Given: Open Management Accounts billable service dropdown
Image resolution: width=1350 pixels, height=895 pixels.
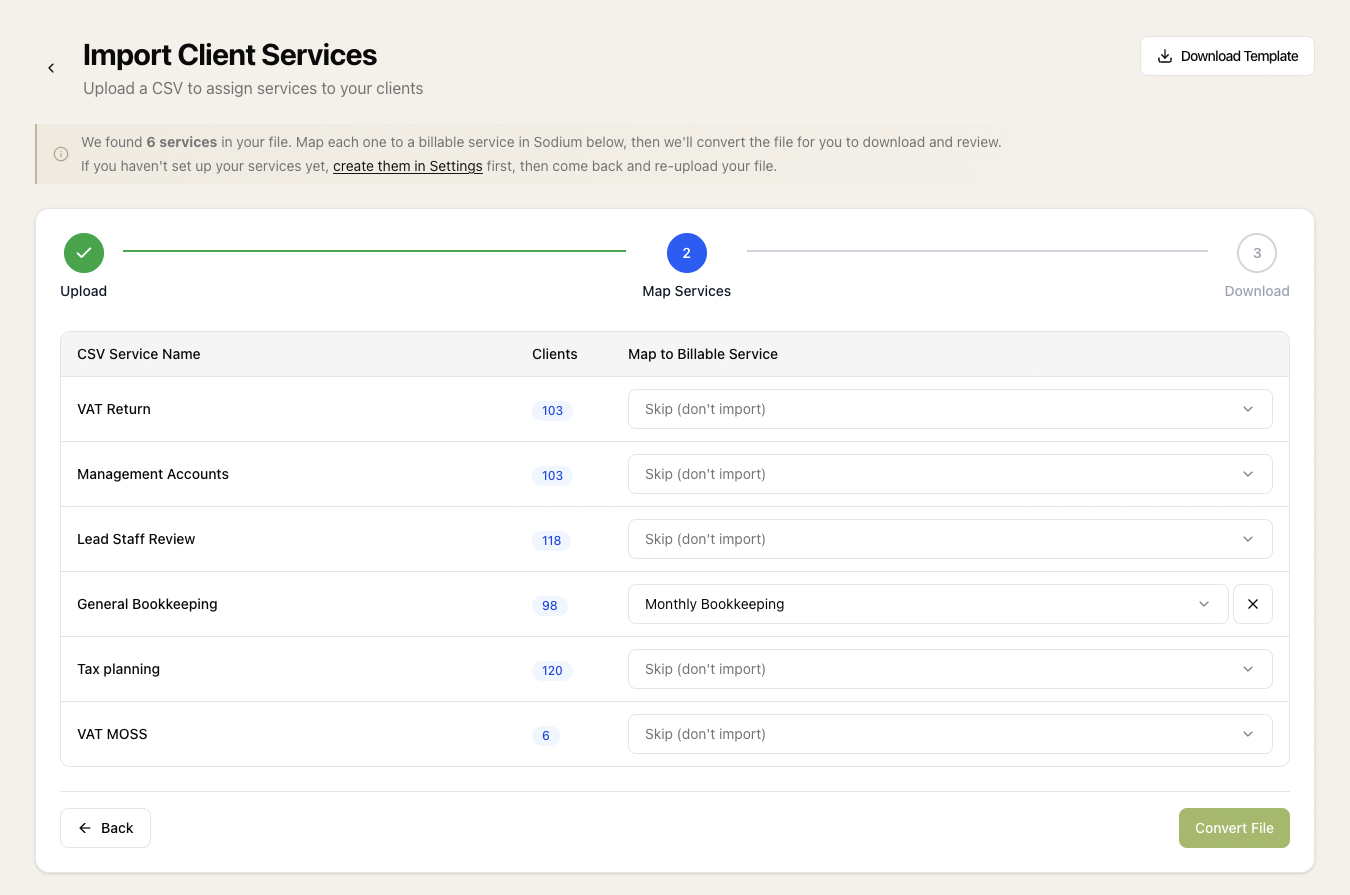Looking at the screenshot, I should tap(950, 474).
